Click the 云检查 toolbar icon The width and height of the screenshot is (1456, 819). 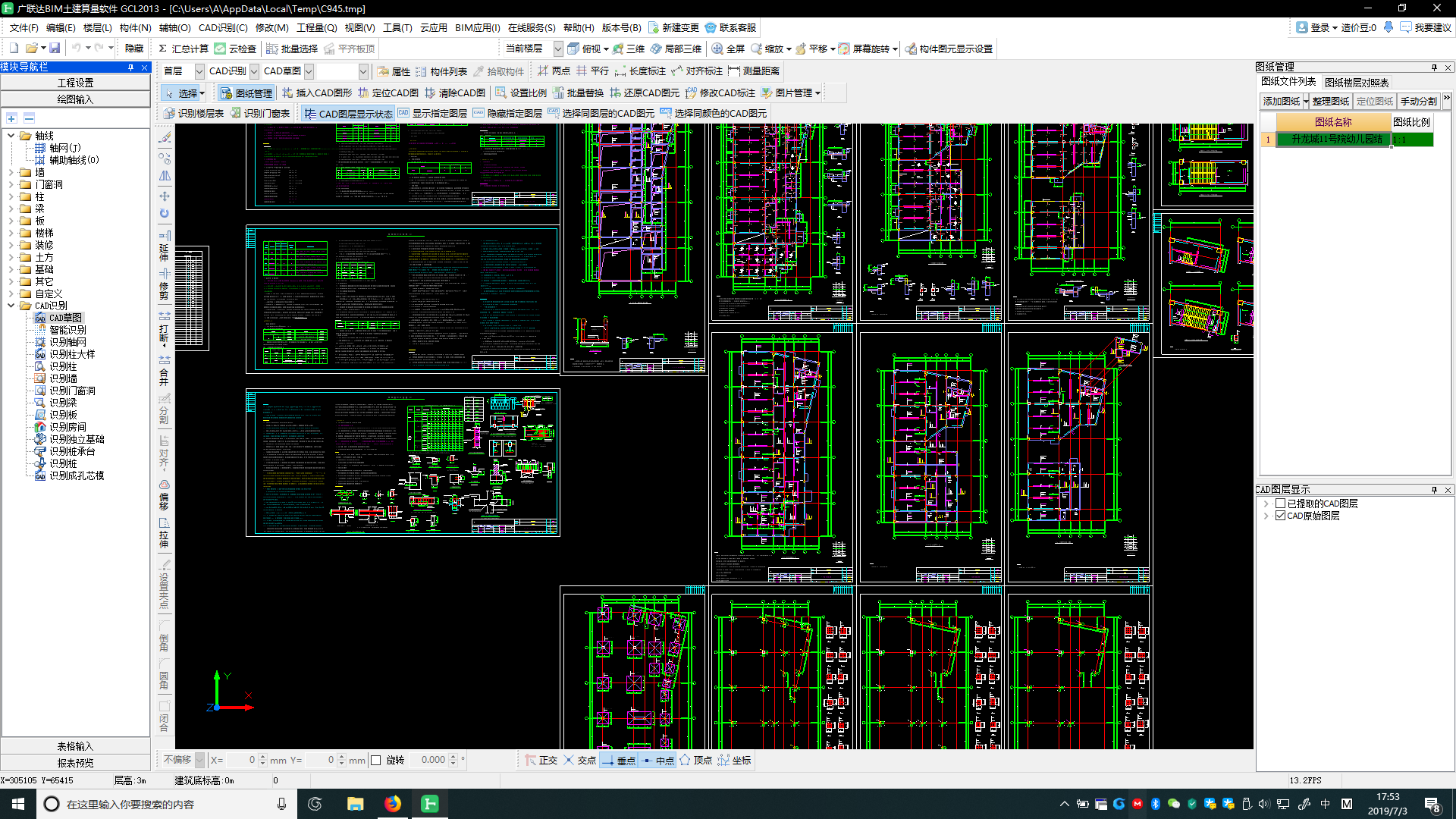[x=235, y=49]
